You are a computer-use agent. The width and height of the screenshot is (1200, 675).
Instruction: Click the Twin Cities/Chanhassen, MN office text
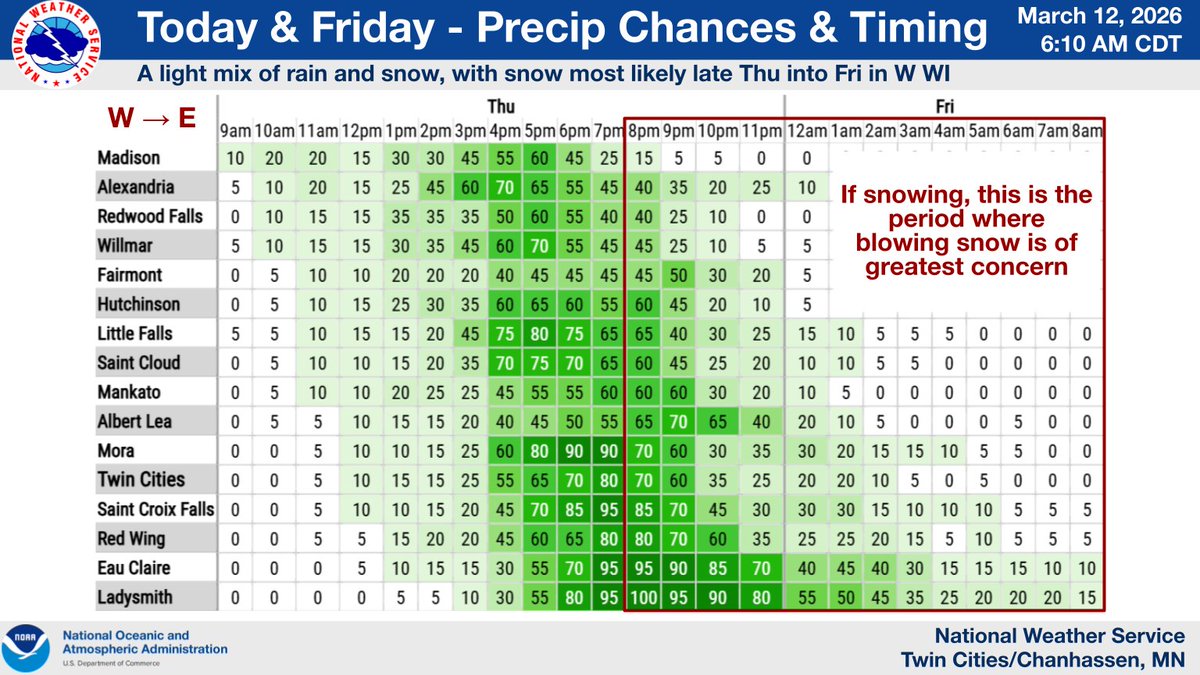point(1043,658)
